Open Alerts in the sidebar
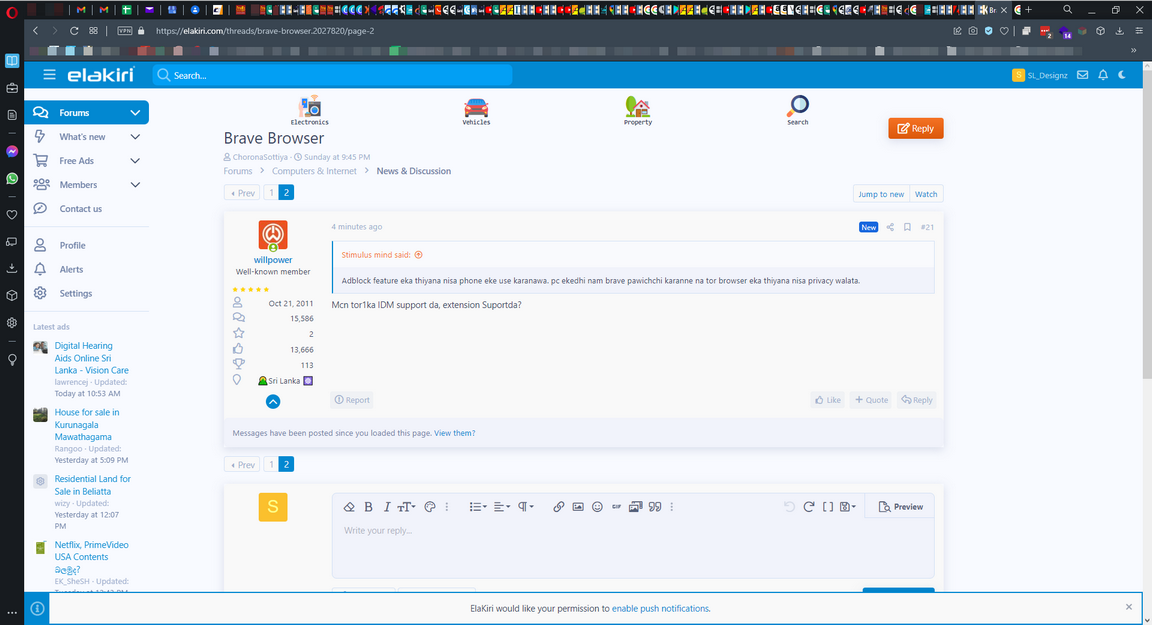Image resolution: width=1152 pixels, height=625 pixels. click(71, 270)
